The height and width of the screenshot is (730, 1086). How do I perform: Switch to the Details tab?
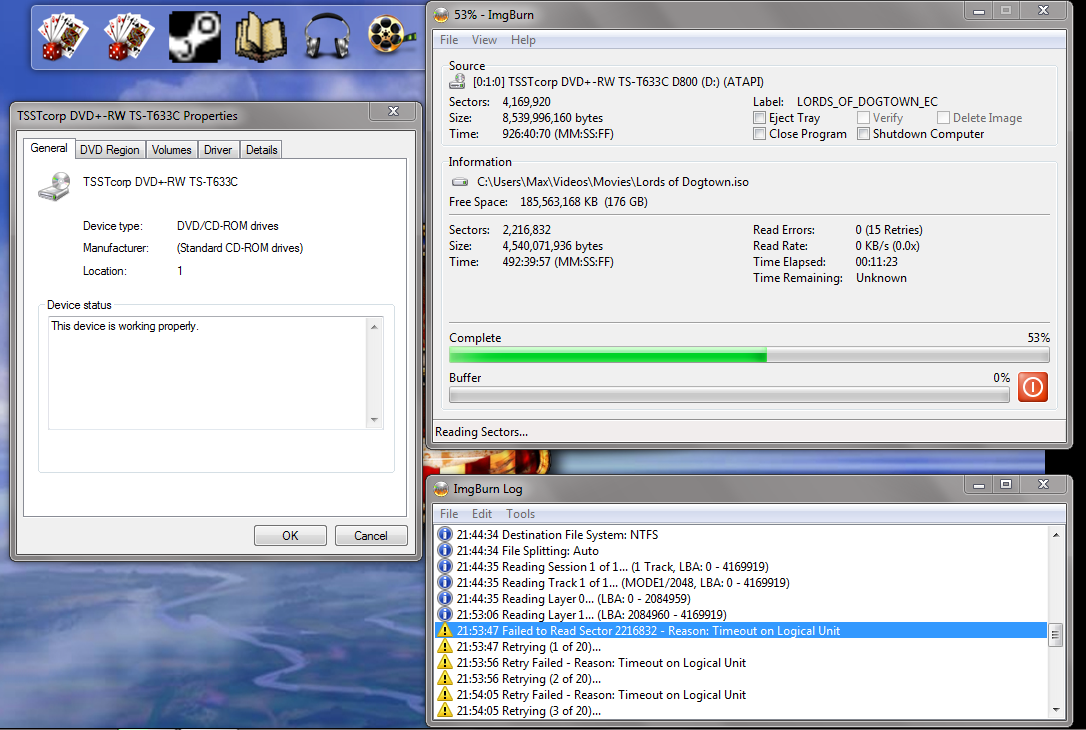[261, 150]
